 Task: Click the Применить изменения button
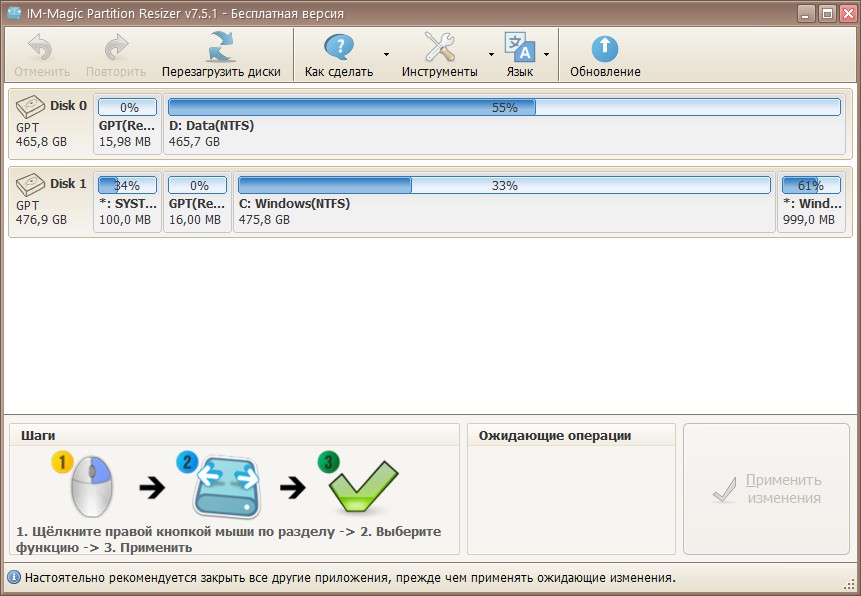point(767,489)
